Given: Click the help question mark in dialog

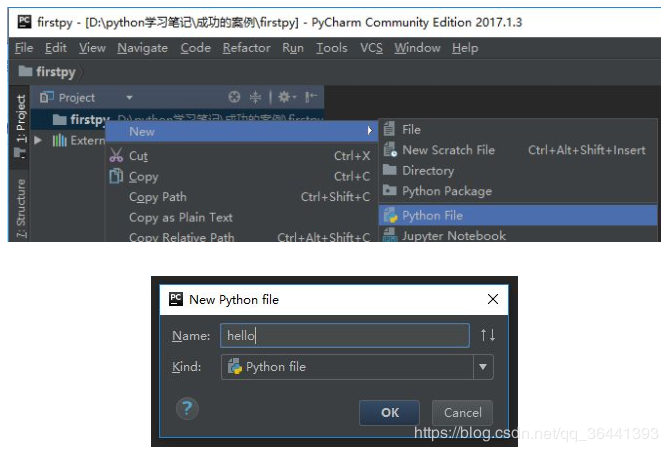Looking at the screenshot, I should (187, 409).
